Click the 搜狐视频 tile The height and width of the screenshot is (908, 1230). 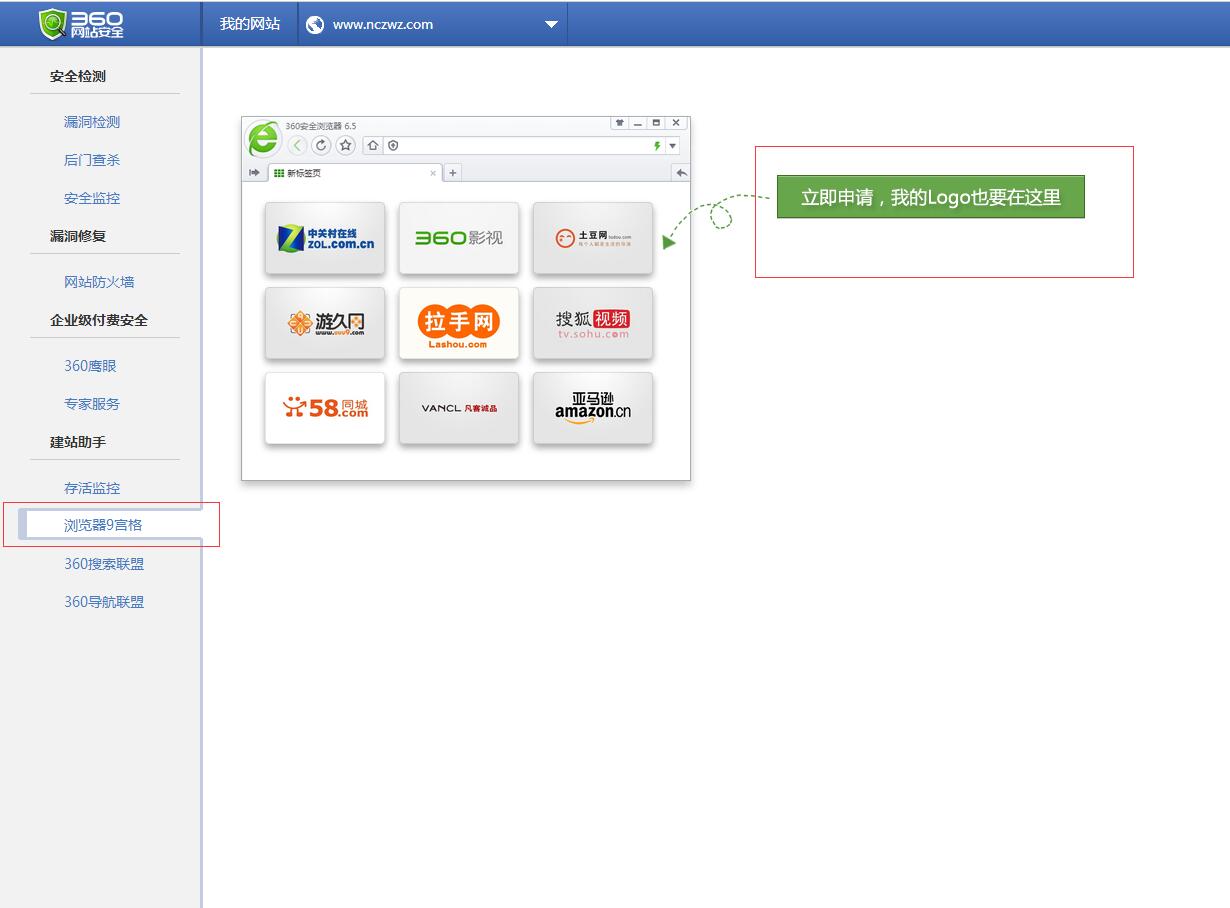[x=593, y=323]
